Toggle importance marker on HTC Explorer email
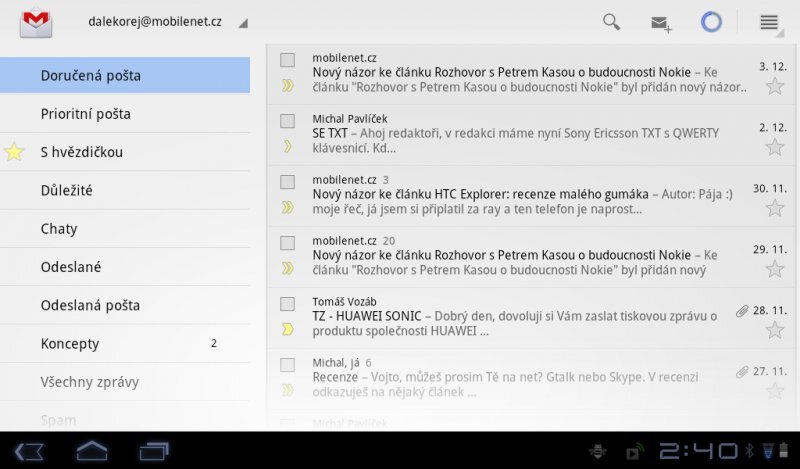The image size is (800, 469). pos(288,207)
